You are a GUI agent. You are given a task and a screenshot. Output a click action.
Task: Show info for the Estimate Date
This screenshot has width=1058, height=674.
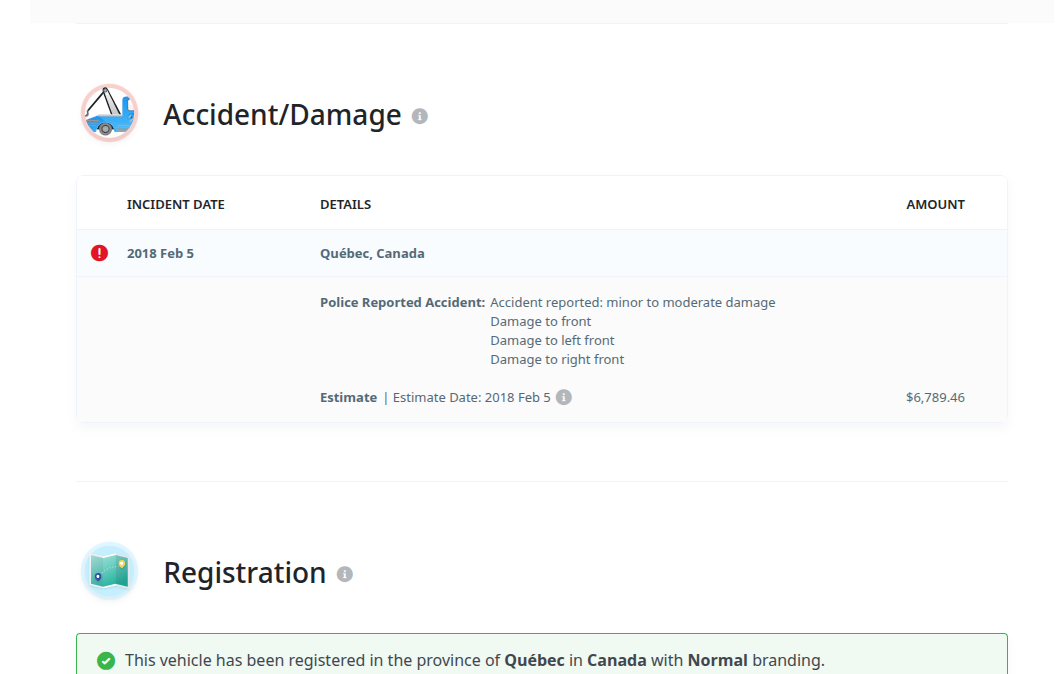[x=564, y=397]
